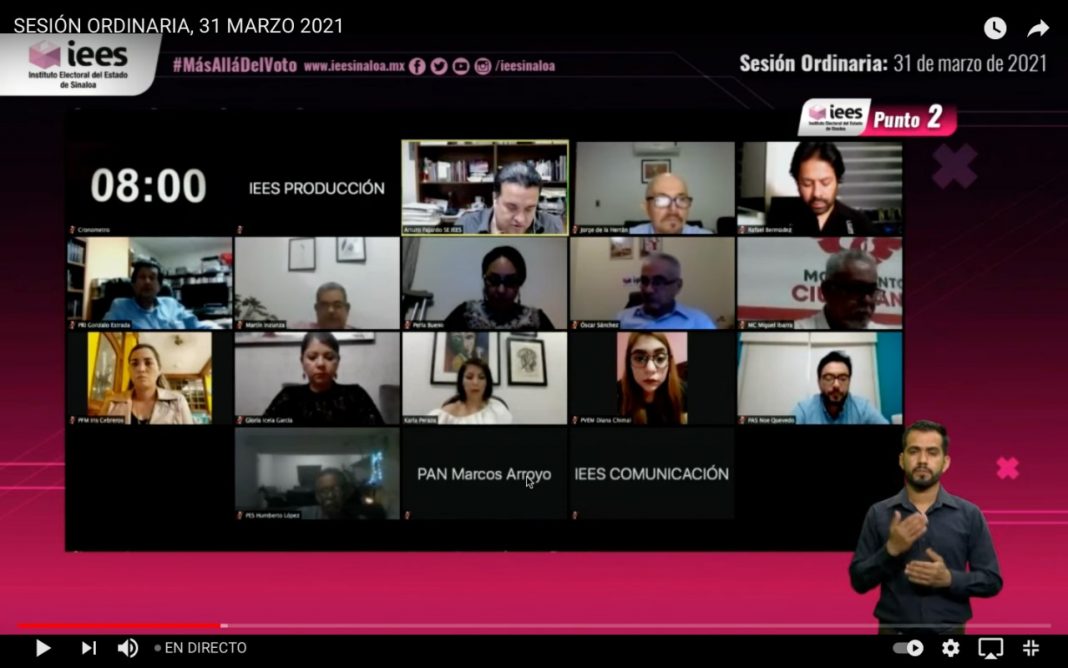Select the IEES COMUNICACIÓN participant tile
This screenshot has width=1068, height=668.
[x=652, y=474]
